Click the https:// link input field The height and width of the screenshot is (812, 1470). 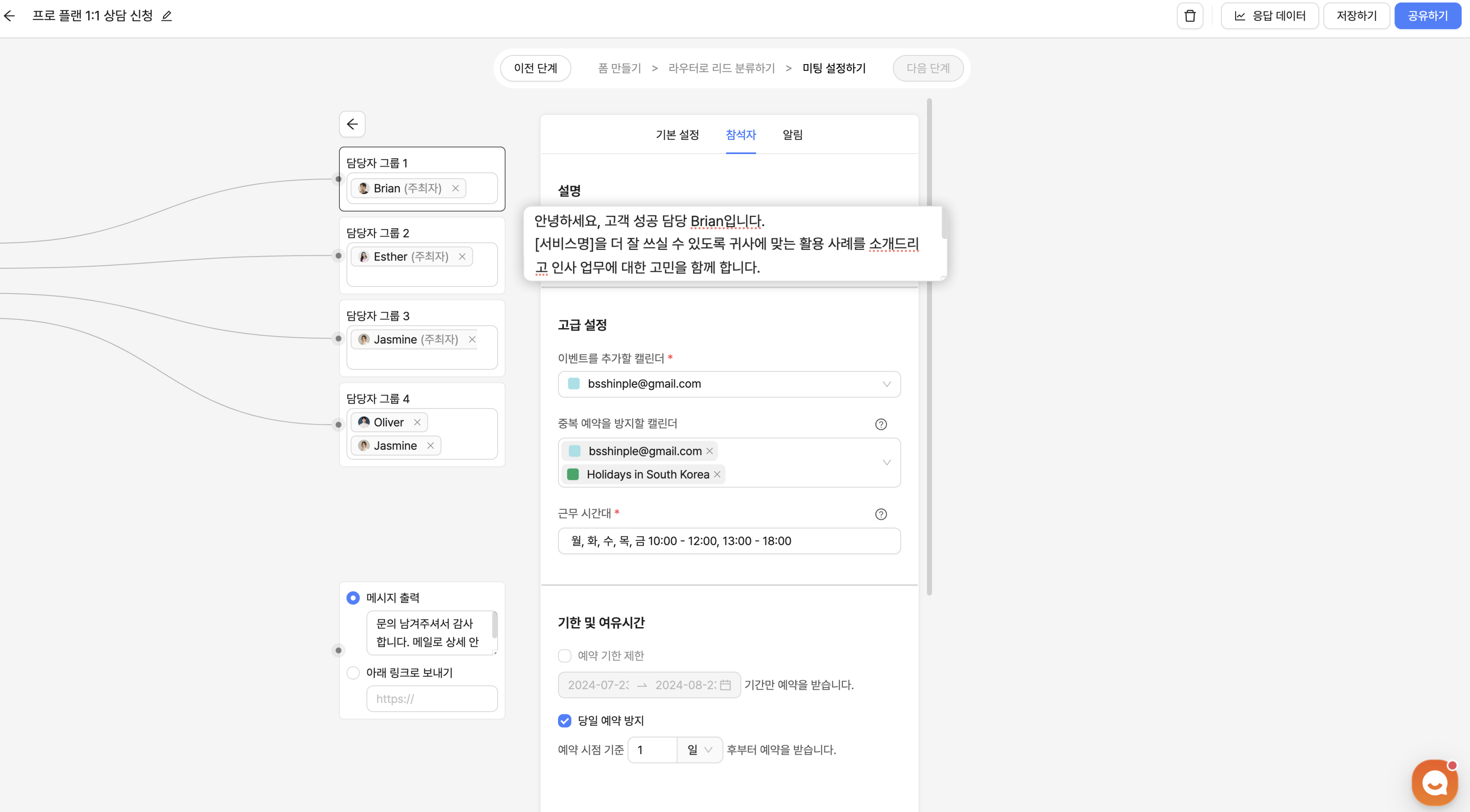point(431,698)
